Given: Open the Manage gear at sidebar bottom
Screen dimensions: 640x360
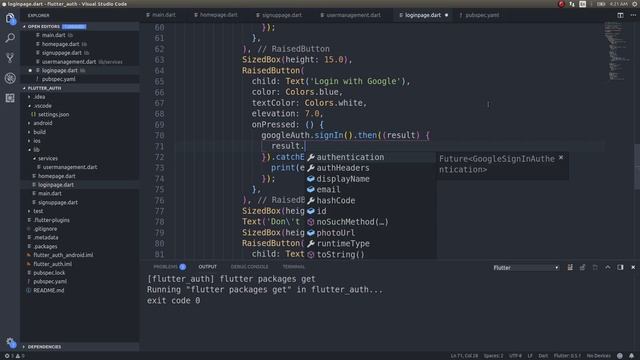Looking at the screenshot, I should [x=10, y=343].
